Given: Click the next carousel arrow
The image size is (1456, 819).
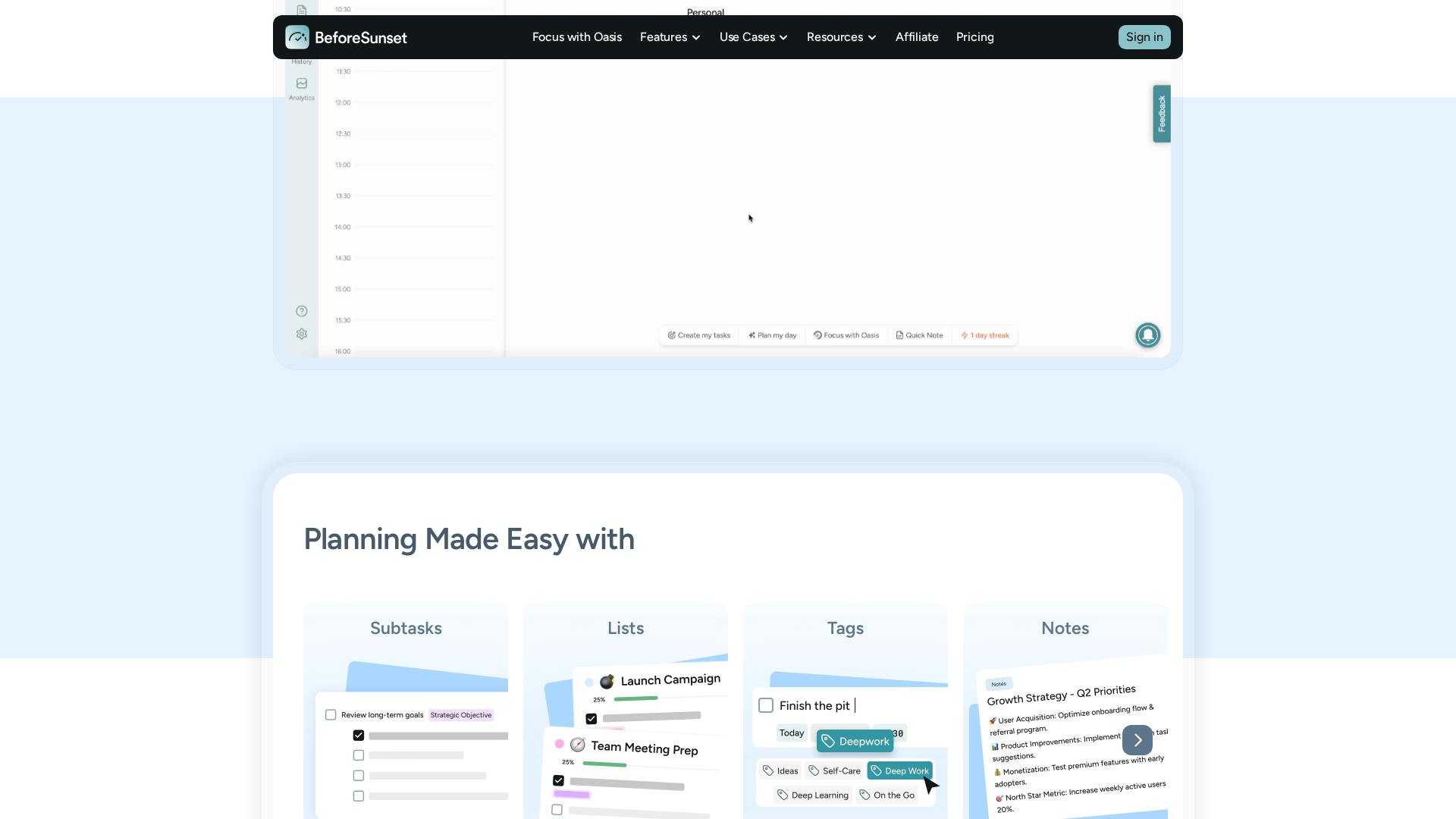Looking at the screenshot, I should click(1137, 740).
